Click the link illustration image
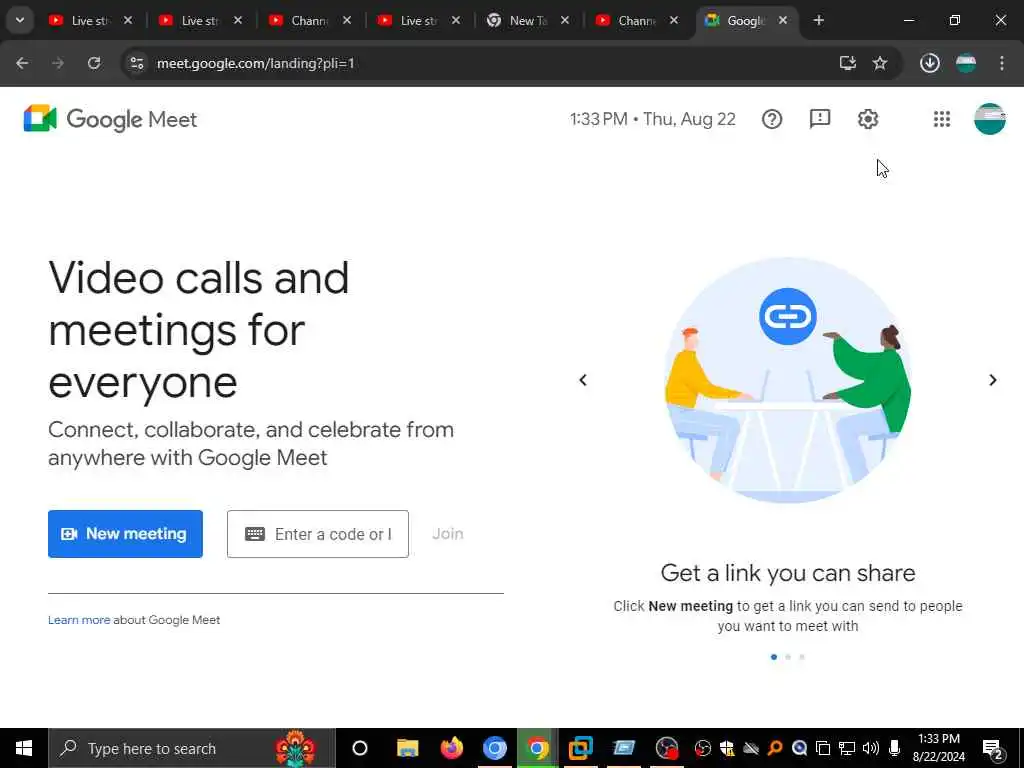1024x768 pixels. [788, 380]
